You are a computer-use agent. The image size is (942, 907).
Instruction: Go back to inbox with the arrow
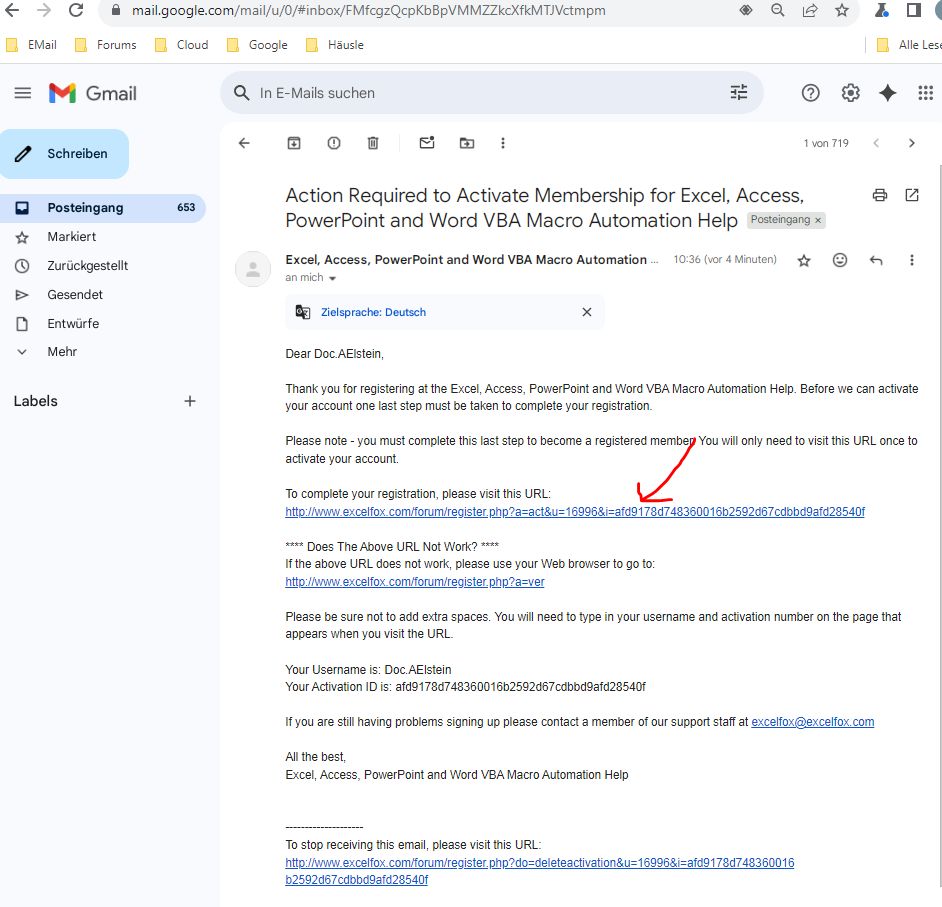click(244, 143)
